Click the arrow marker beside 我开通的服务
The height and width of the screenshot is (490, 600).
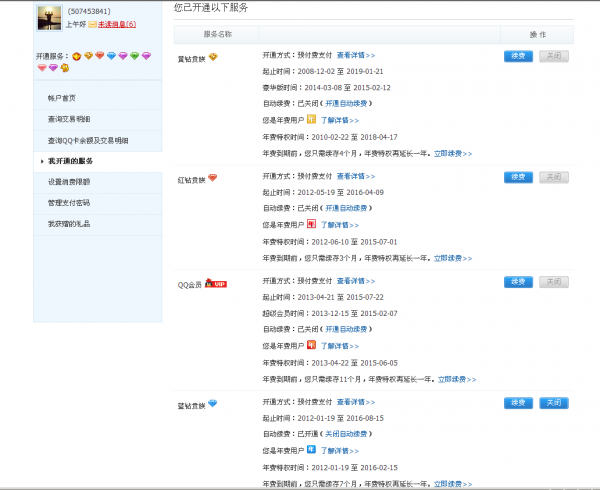[42, 161]
